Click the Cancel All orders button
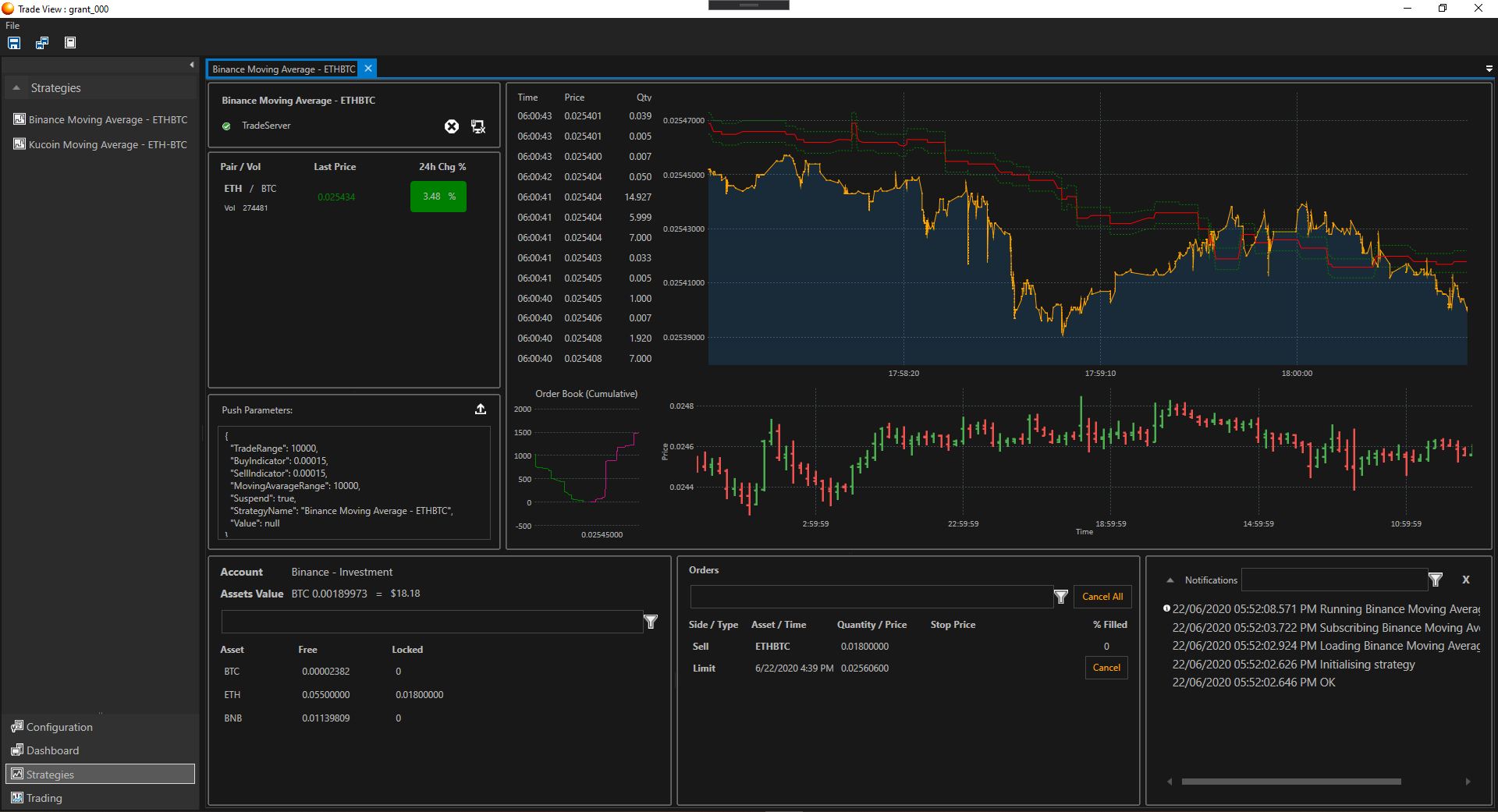This screenshot has width=1498, height=812. point(1102,597)
